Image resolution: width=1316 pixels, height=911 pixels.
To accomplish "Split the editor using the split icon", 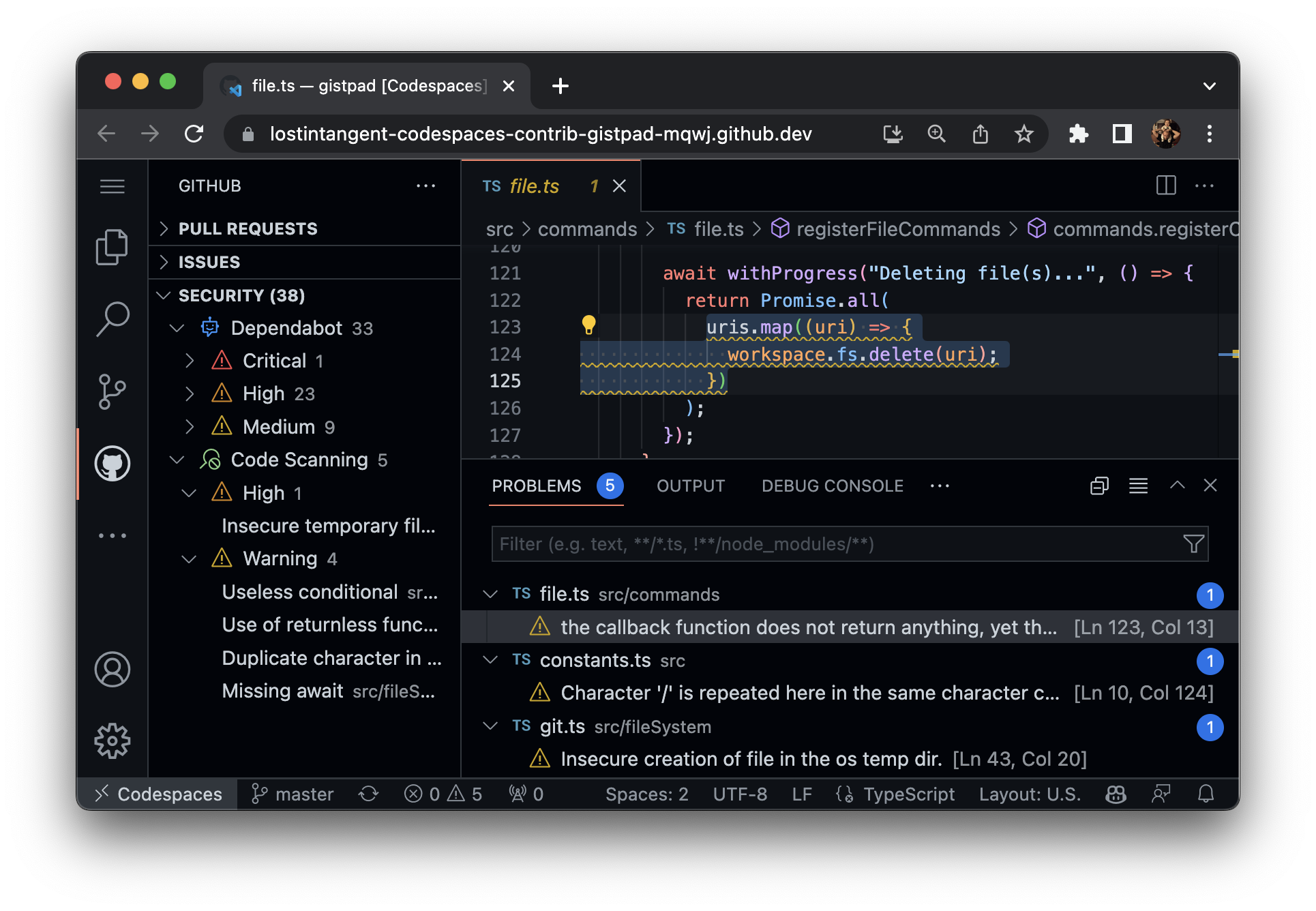I will (x=1167, y=185).
